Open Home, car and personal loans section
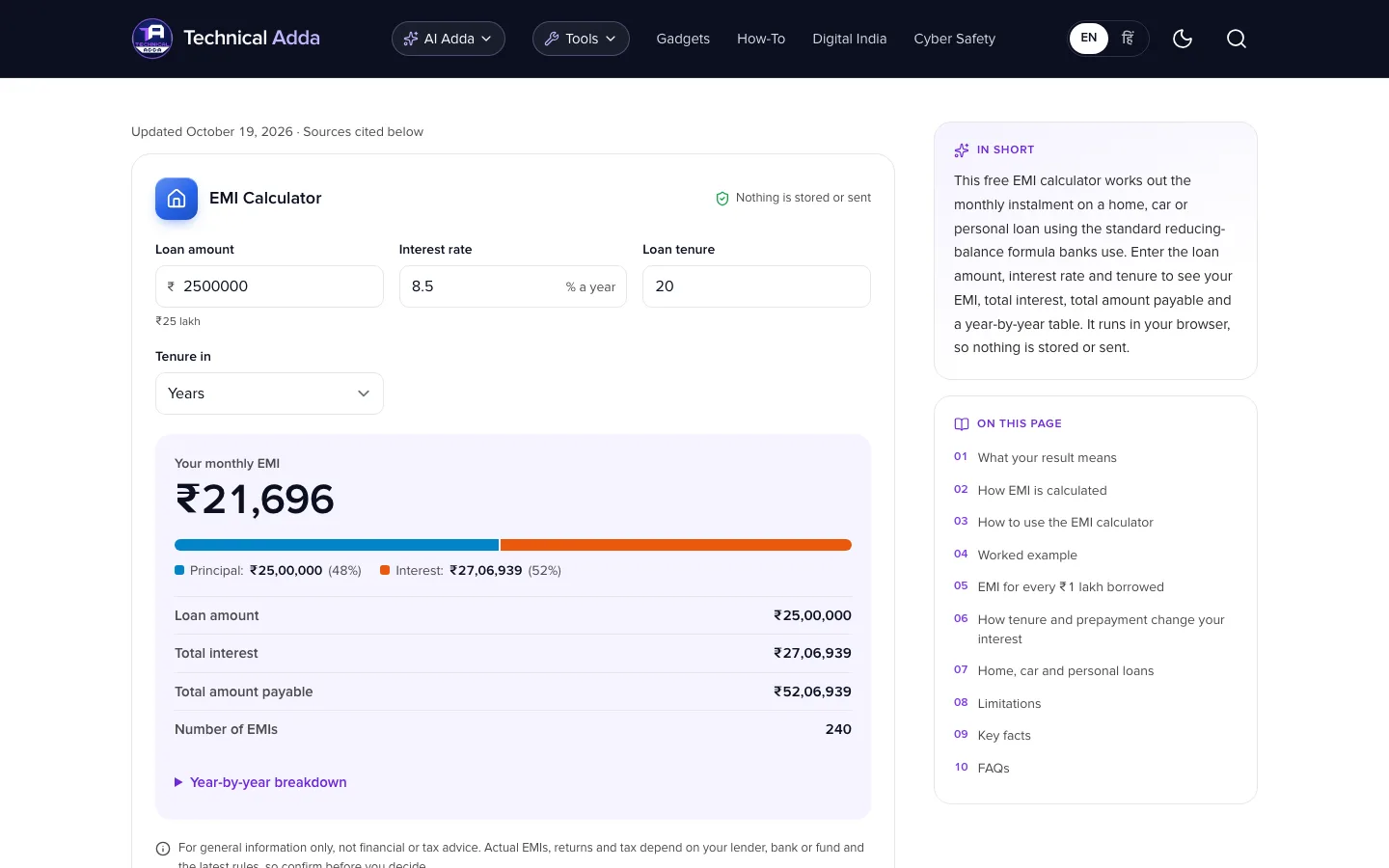Screen dimensions: 1389x868 point(1066,671)
